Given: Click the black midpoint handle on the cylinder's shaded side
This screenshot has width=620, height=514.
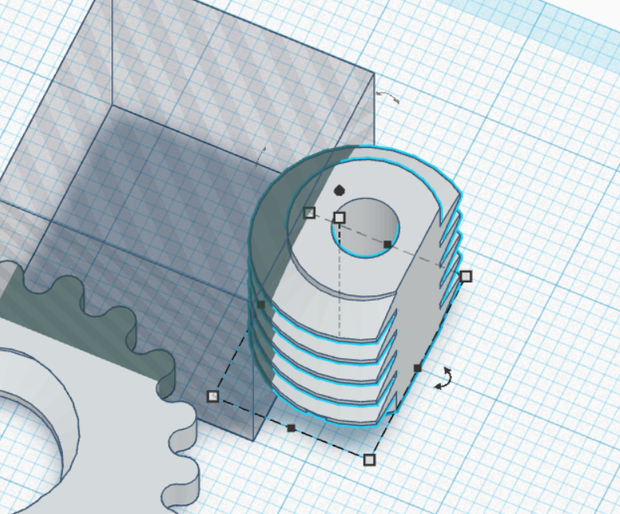Looking at the screenshot, I should point(261,304).
